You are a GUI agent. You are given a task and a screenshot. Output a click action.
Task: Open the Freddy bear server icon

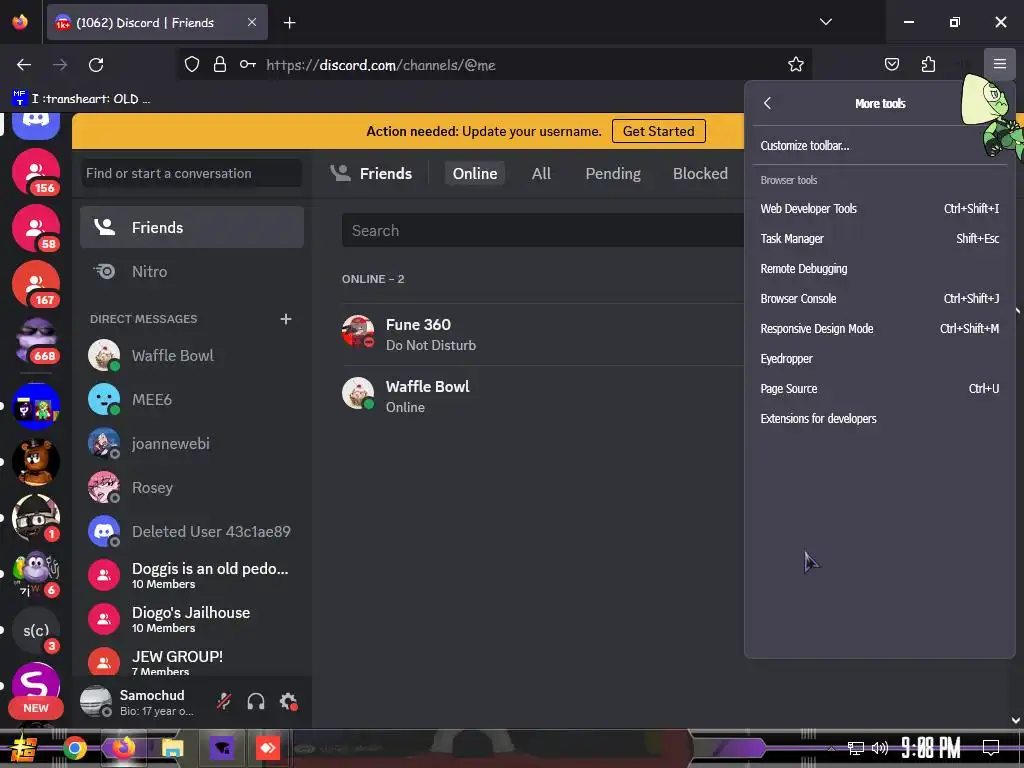tap(36, 462)
